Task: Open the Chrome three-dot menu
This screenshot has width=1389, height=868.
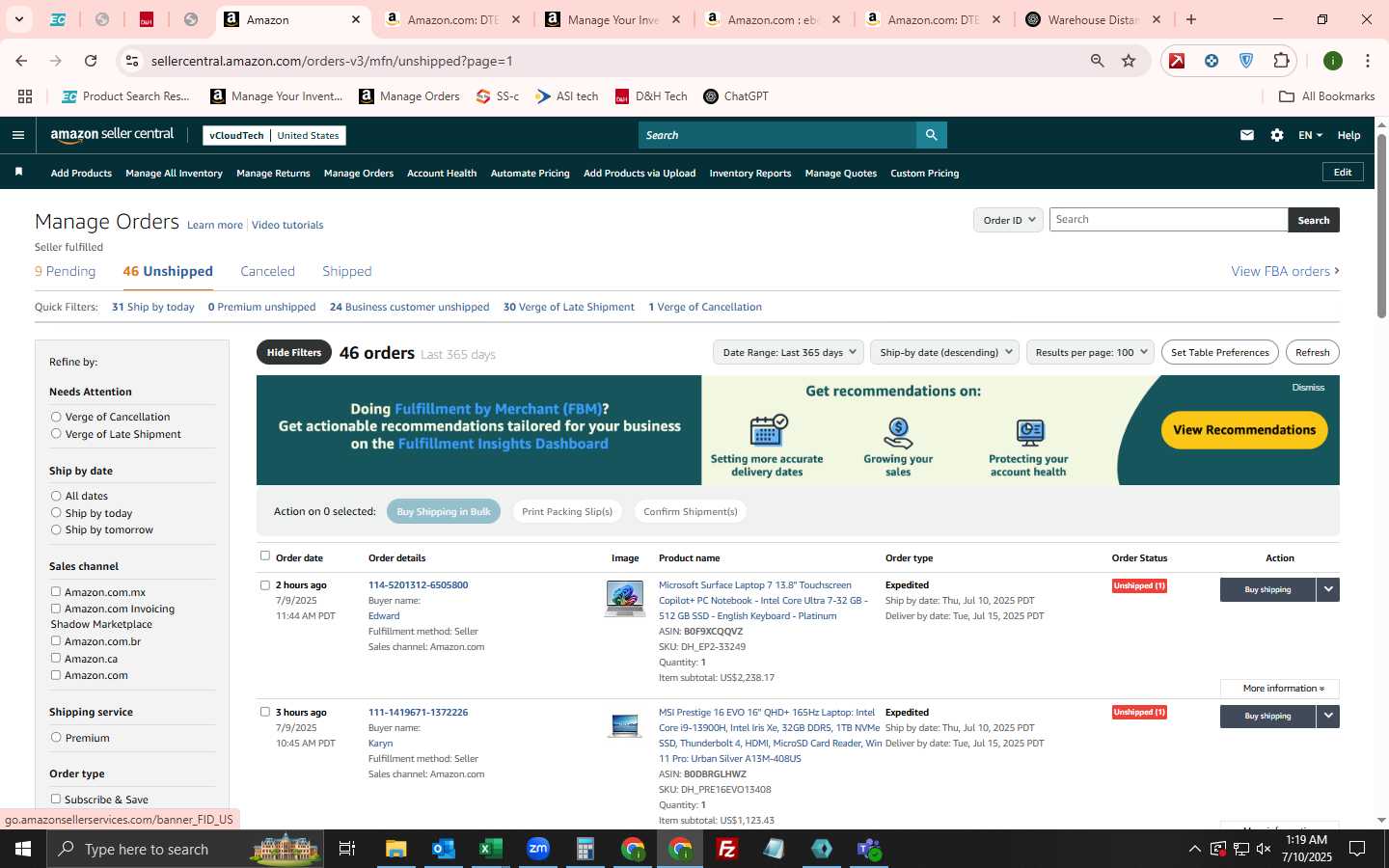Action: [1367, 61]
